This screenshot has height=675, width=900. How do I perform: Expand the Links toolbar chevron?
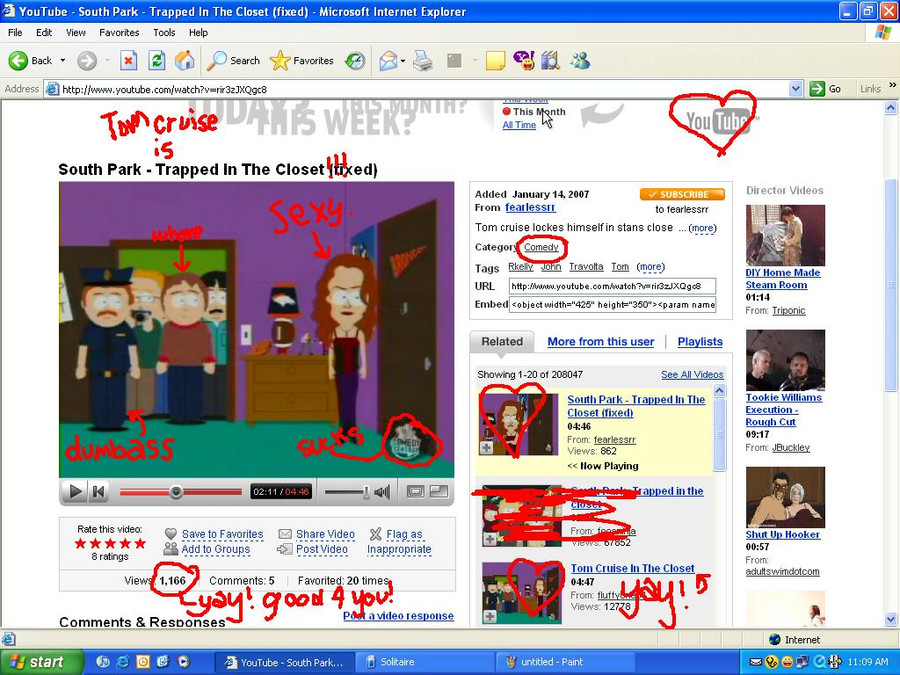[892, 86]
